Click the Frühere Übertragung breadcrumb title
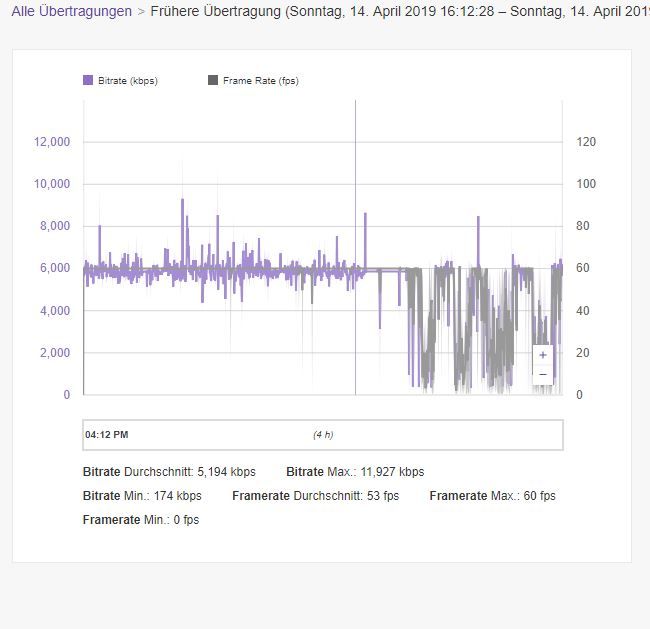This screenshot has height=629, width=650. pos(400,11)
